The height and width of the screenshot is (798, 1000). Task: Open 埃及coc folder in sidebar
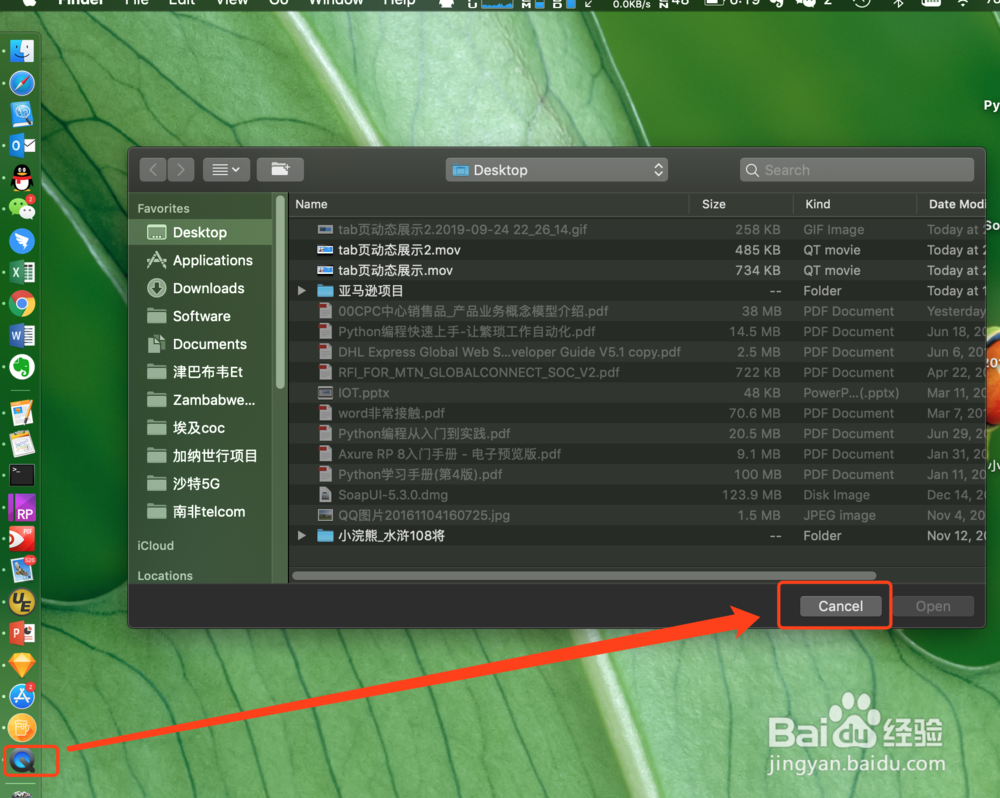[200, 428]
